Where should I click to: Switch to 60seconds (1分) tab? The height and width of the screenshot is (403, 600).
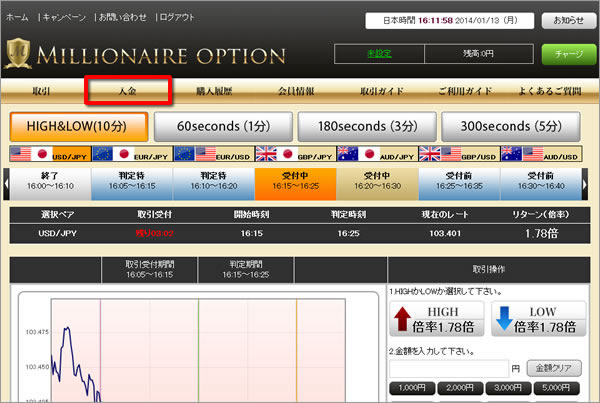click(x=223, y=127)
